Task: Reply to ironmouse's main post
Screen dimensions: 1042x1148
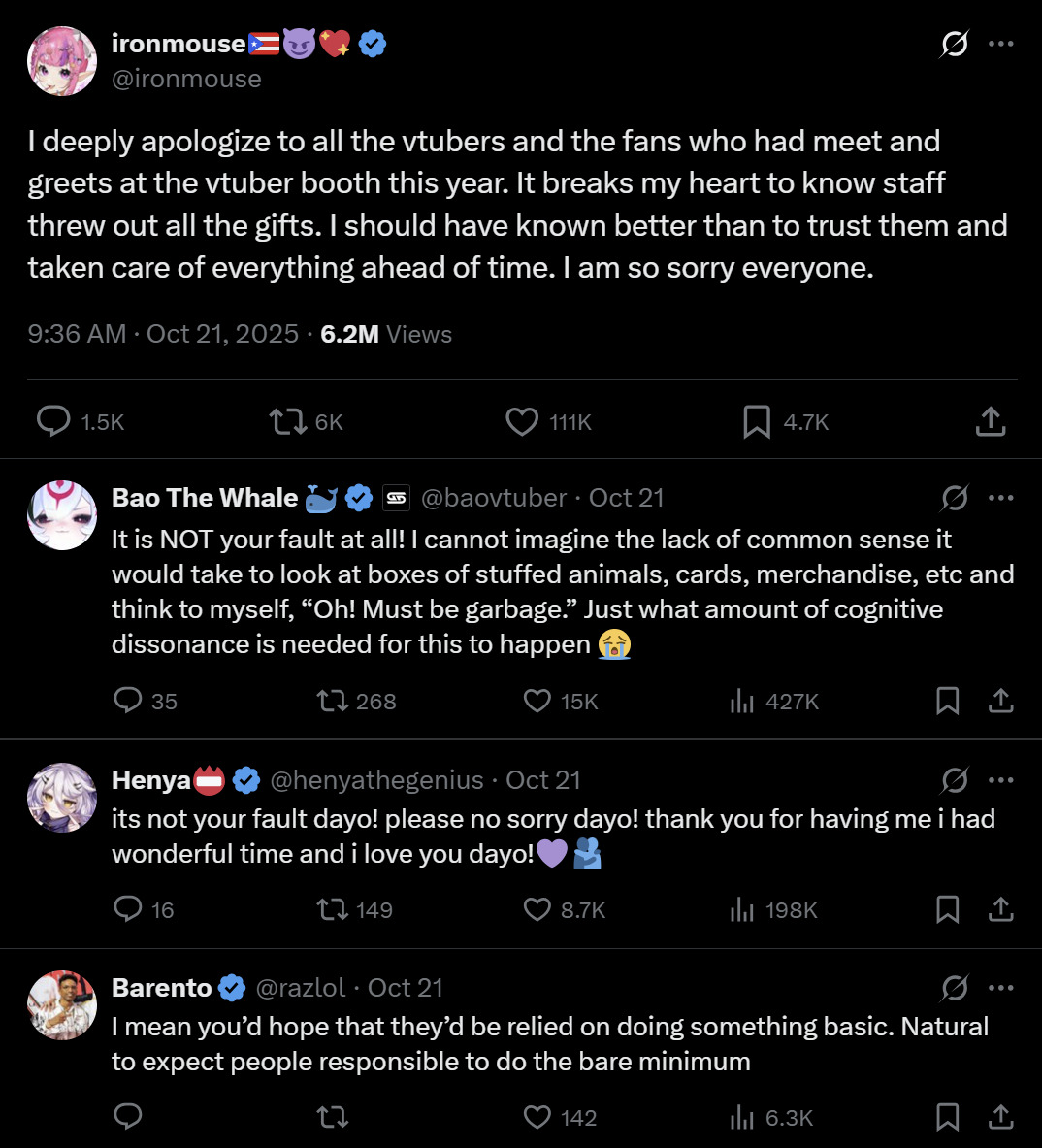Action: point(53,422)
